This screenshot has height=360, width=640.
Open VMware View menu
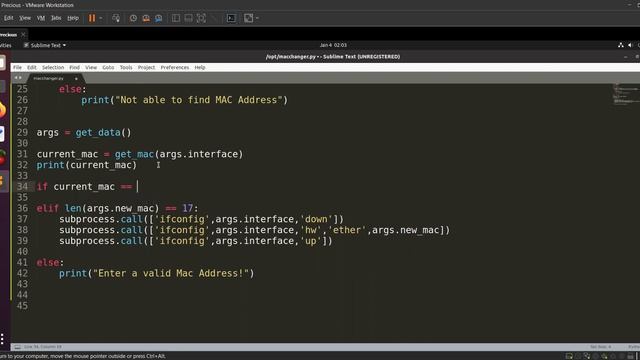pyautogui.click(x=25, y=18)
